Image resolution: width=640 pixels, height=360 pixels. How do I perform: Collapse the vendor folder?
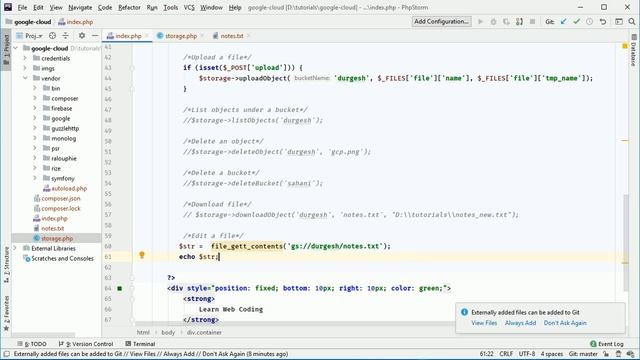click(25, 78)
